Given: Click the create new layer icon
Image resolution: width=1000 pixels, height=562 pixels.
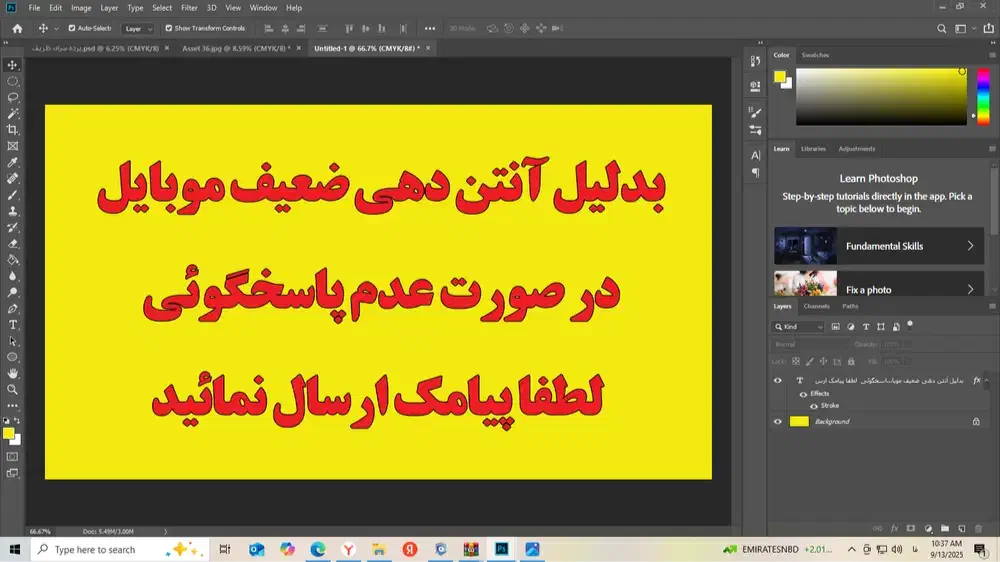Looking at the screenshot, I should point(961,527).
